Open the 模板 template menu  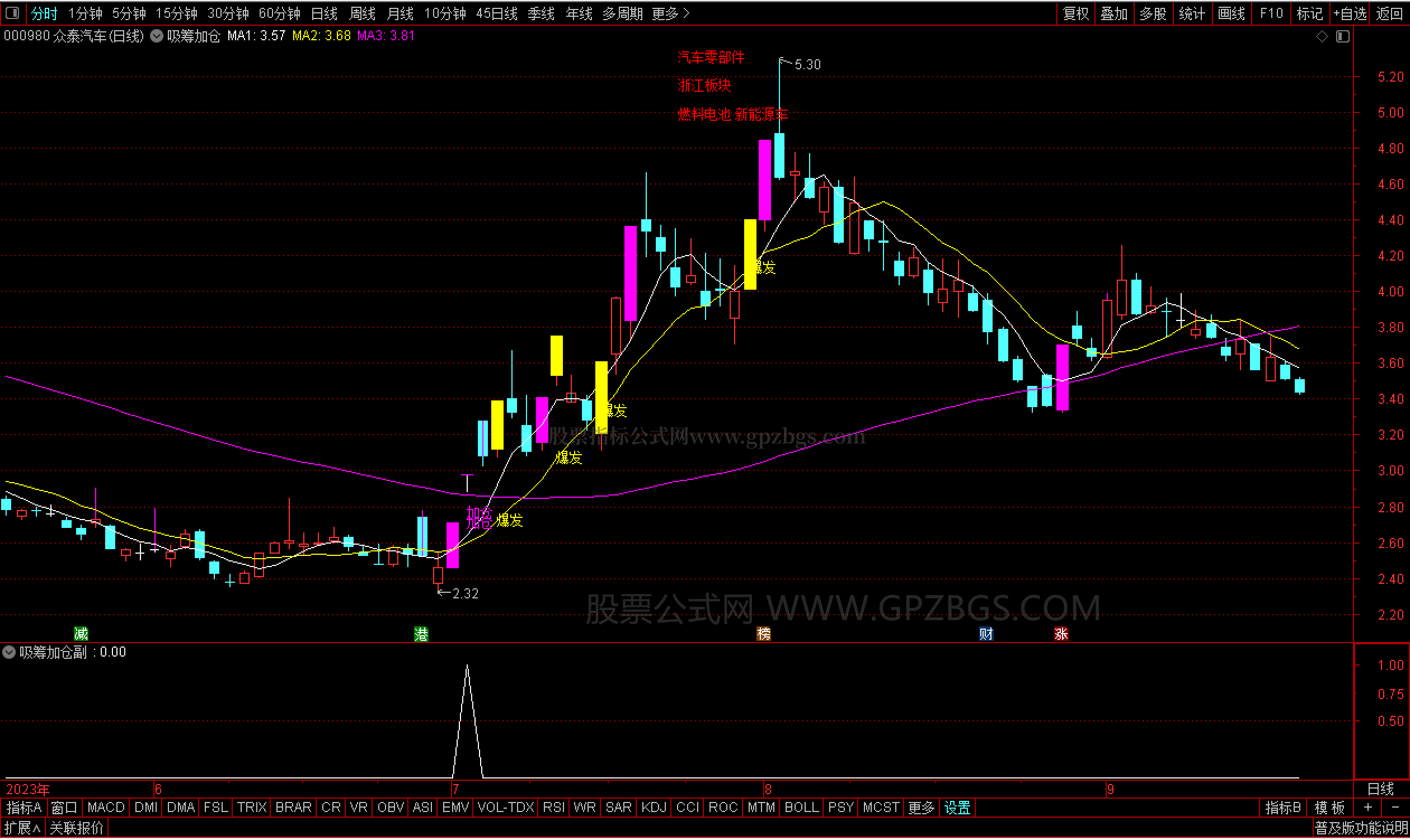[1329, 808]
